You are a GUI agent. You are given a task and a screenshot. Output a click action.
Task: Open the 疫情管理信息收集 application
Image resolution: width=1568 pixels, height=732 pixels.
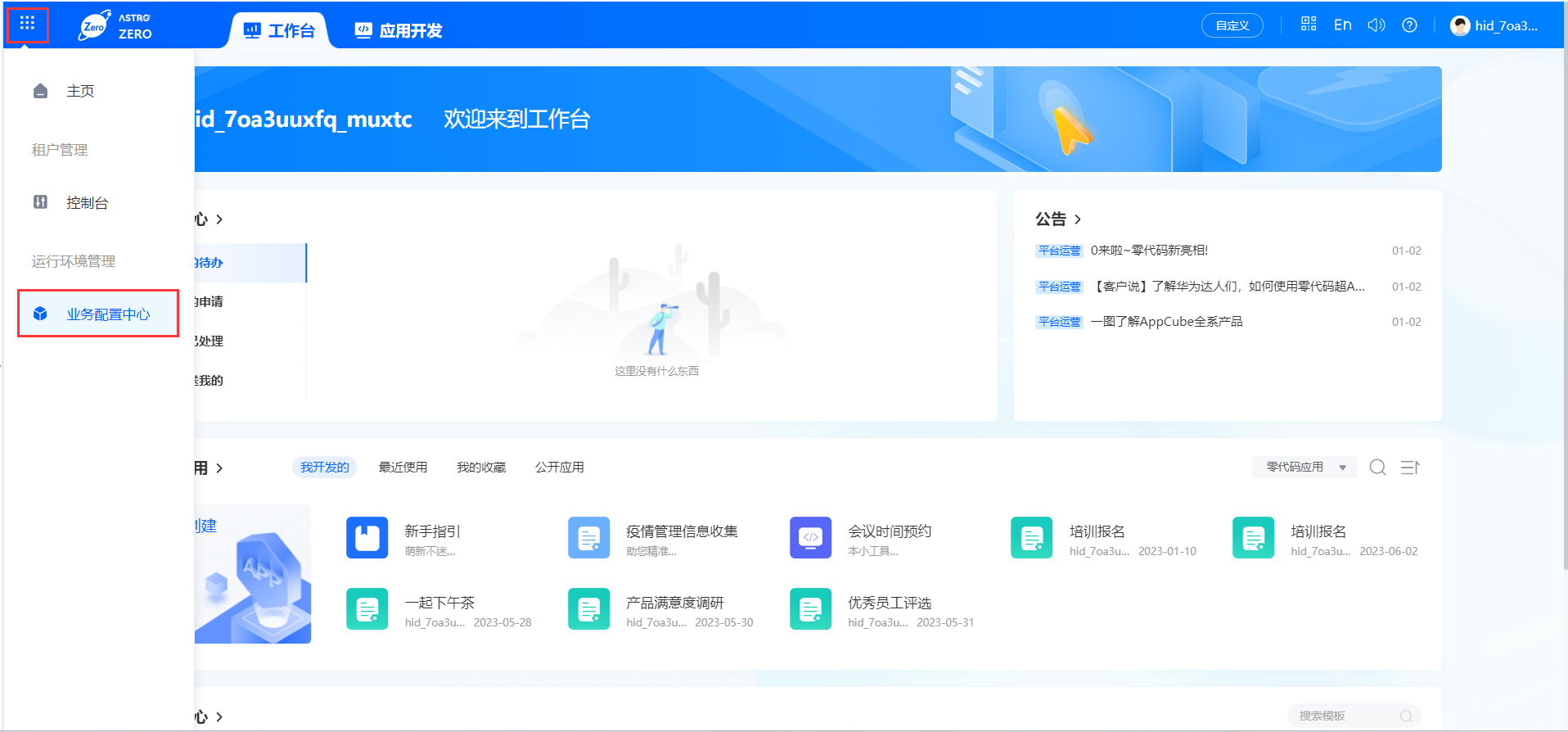point(682,531)
